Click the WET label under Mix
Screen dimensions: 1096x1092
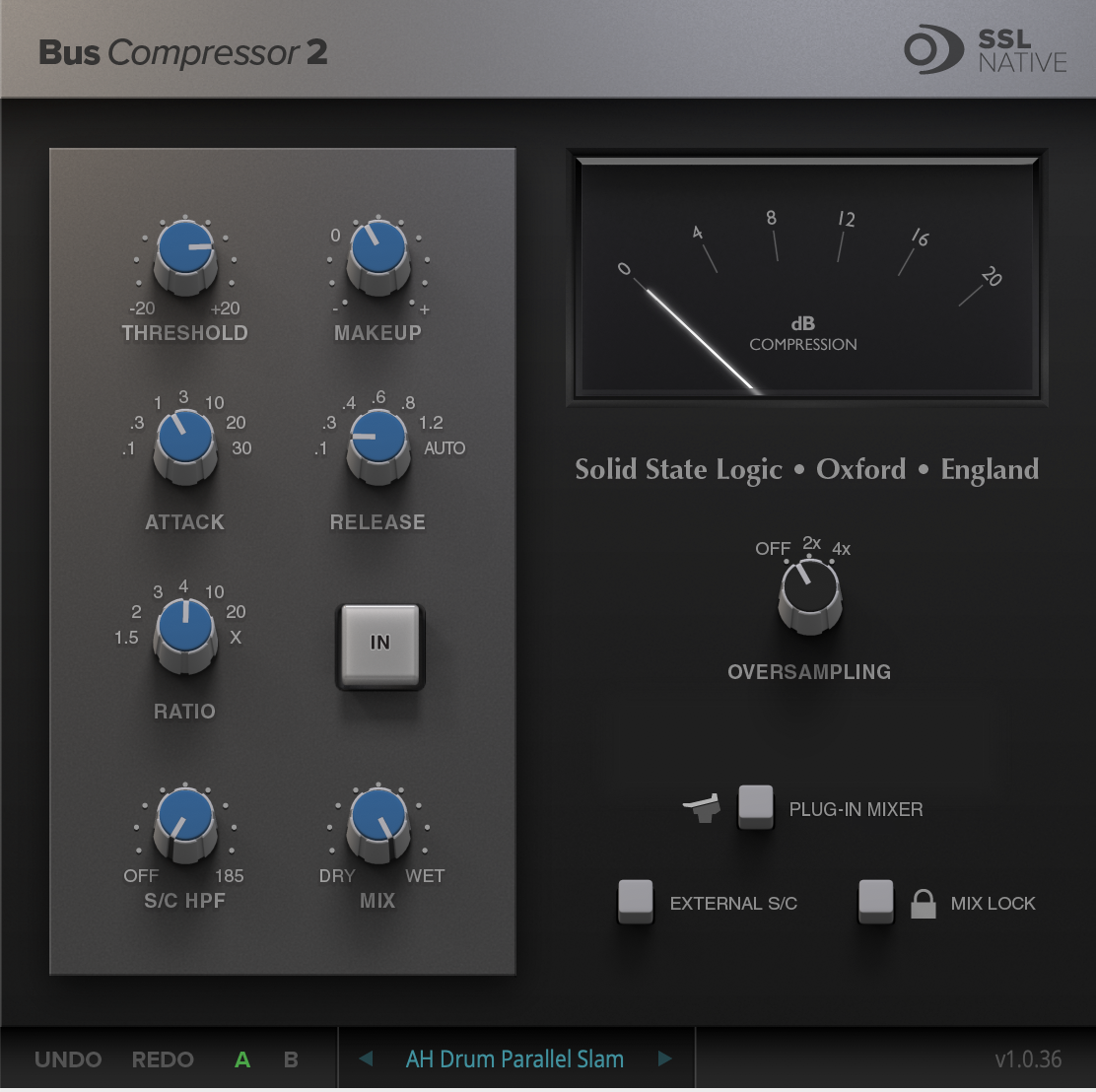click(425, 875)
